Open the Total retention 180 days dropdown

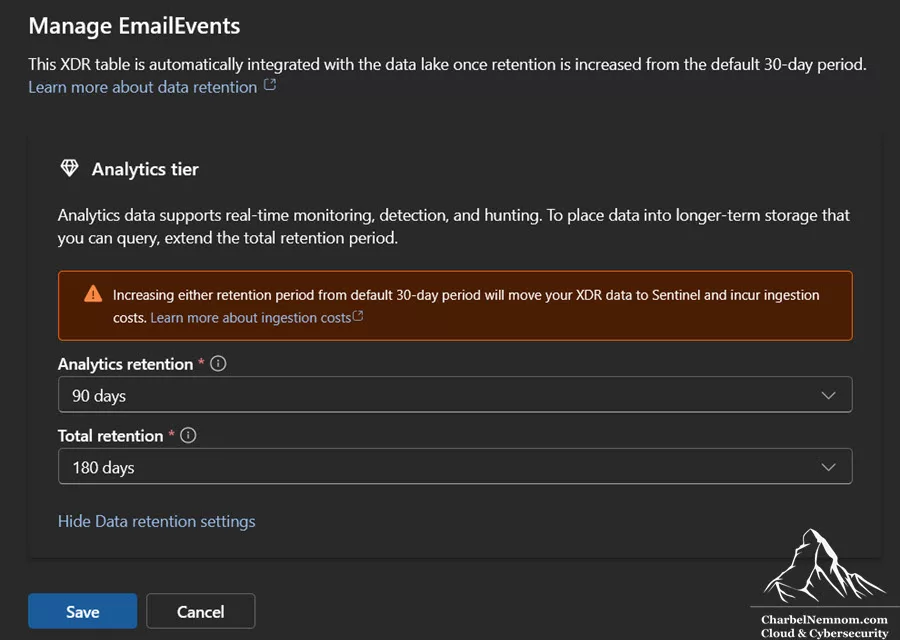(x=455, y=467)
